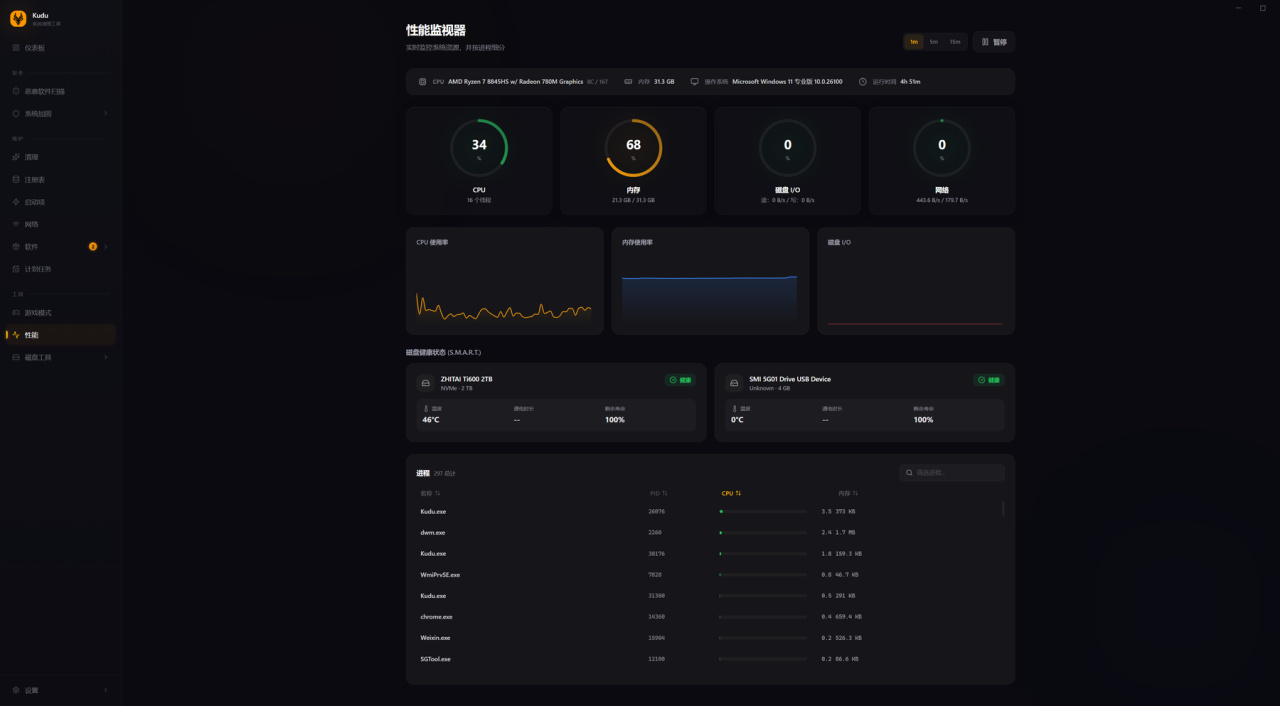
Task: Focus the 筛选进程 search field
Action: point(952,473)
